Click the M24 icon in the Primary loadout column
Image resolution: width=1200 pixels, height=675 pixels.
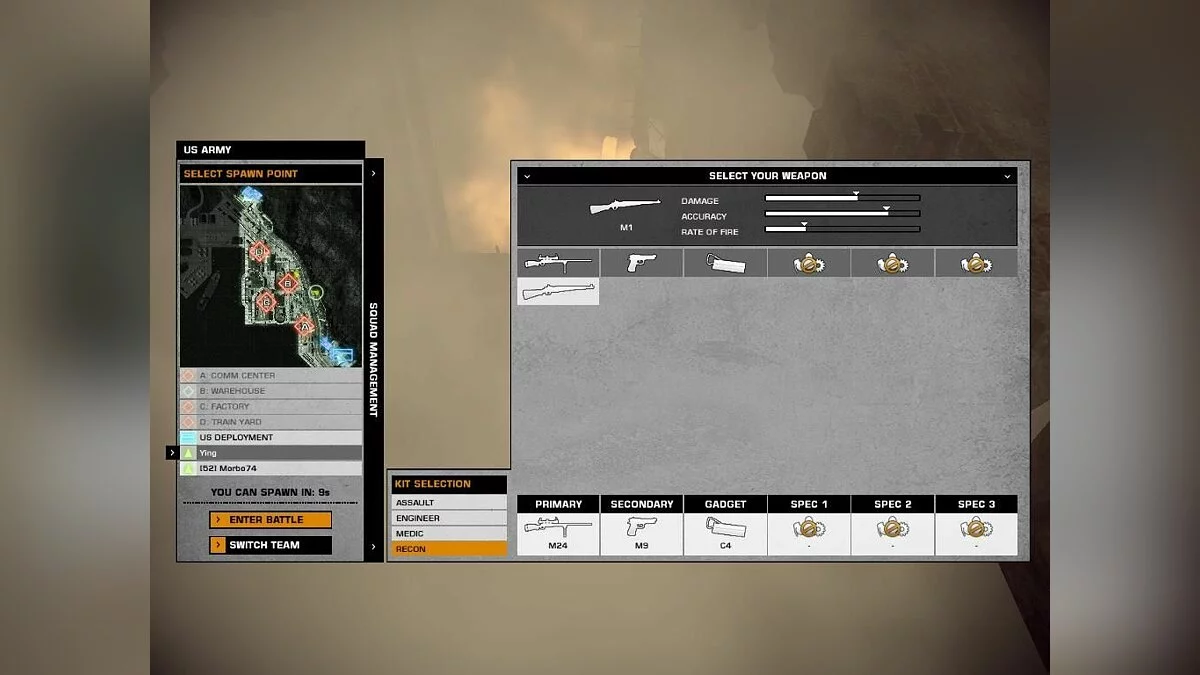[558, 527]
